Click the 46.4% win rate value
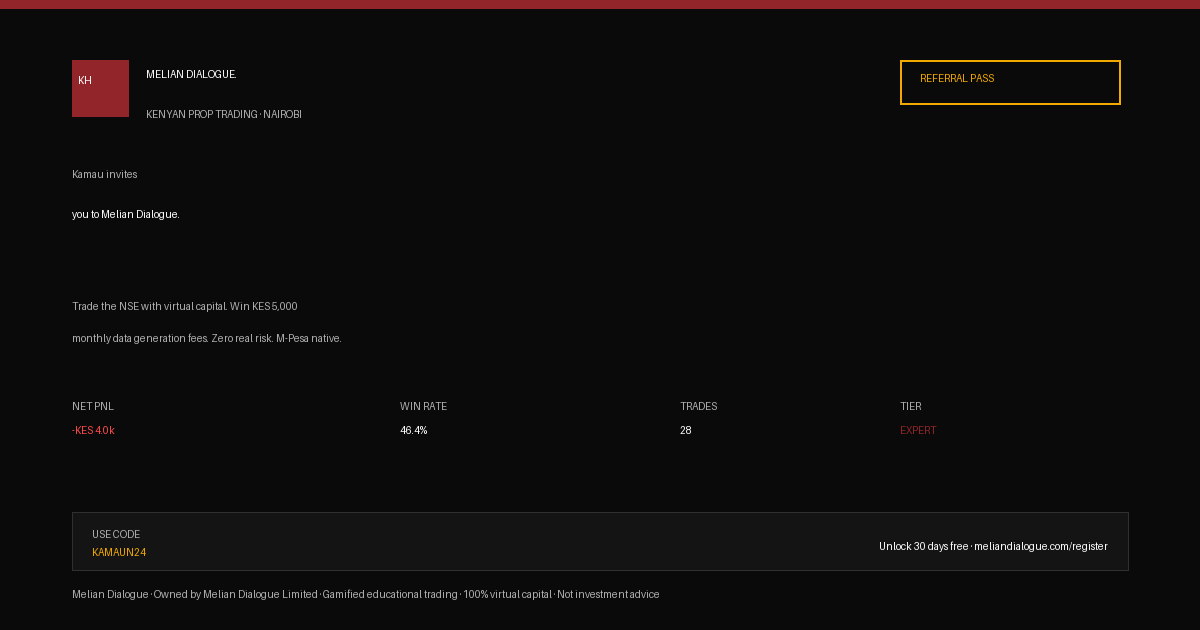This screenshot has width=1200, height=630. (414, 431)
